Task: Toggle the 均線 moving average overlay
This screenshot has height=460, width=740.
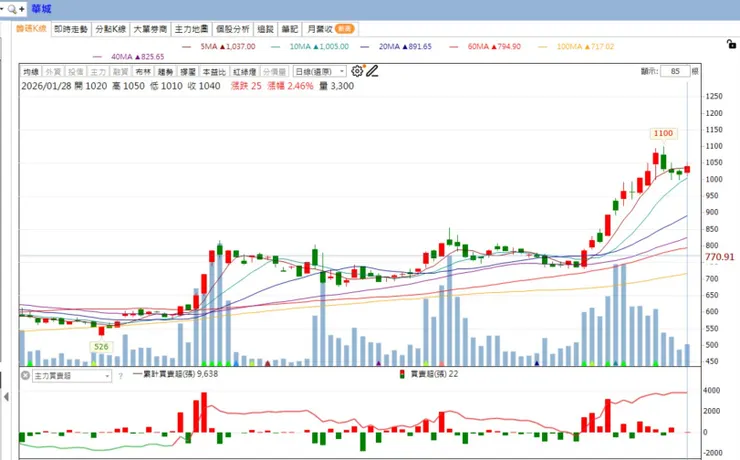Action: point(31,72)
